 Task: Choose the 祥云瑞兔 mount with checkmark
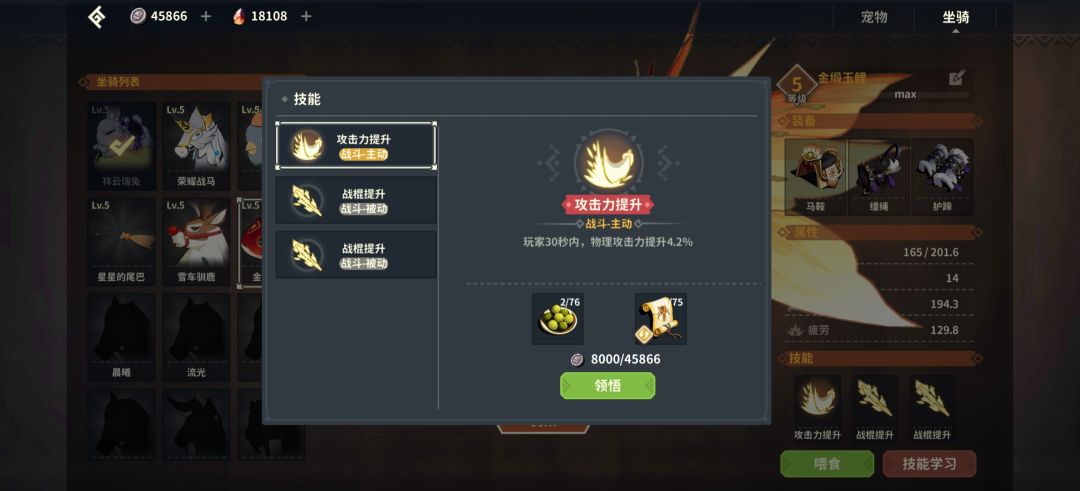click(x=122, y=146)
